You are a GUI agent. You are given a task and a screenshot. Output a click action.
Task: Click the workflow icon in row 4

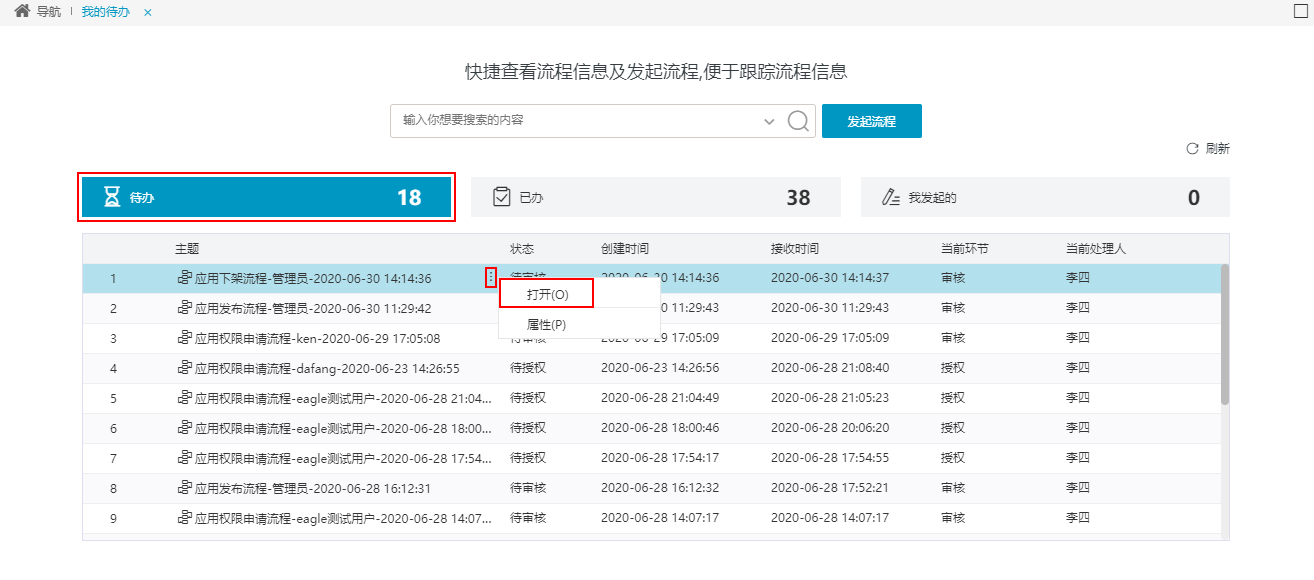pyautogui.click(x=184, y=368)
